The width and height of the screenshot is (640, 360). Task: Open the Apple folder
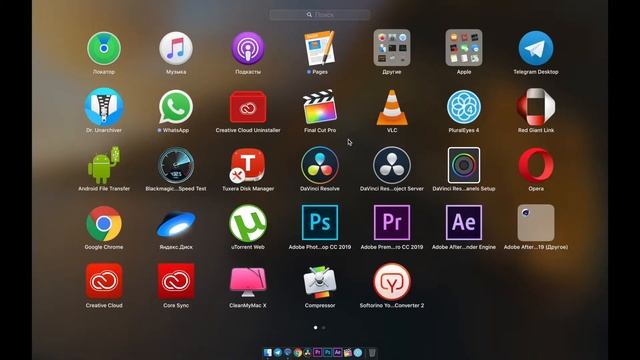coord(464,48)
